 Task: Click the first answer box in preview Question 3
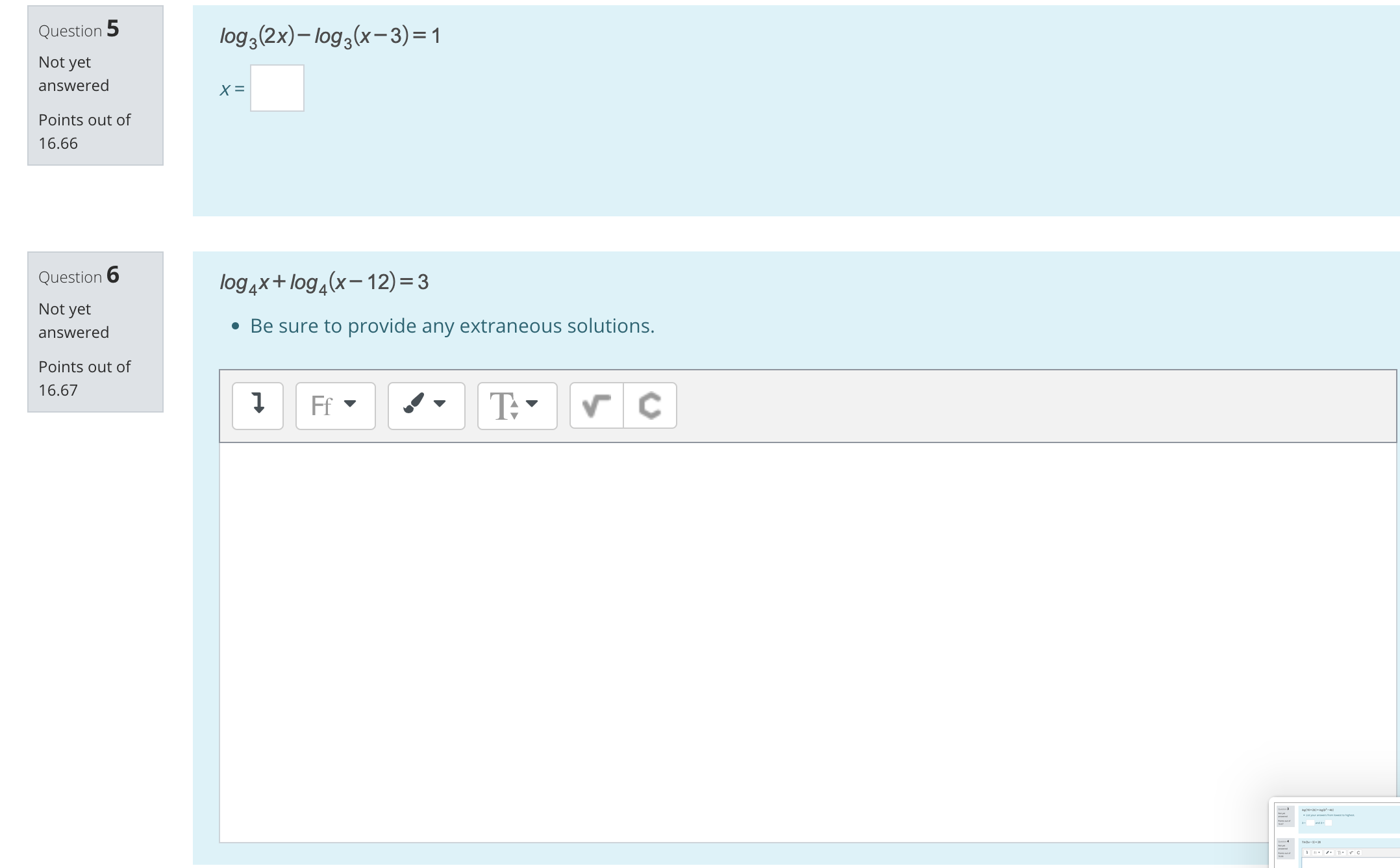pyautogui.click(x=1310, y=823)
